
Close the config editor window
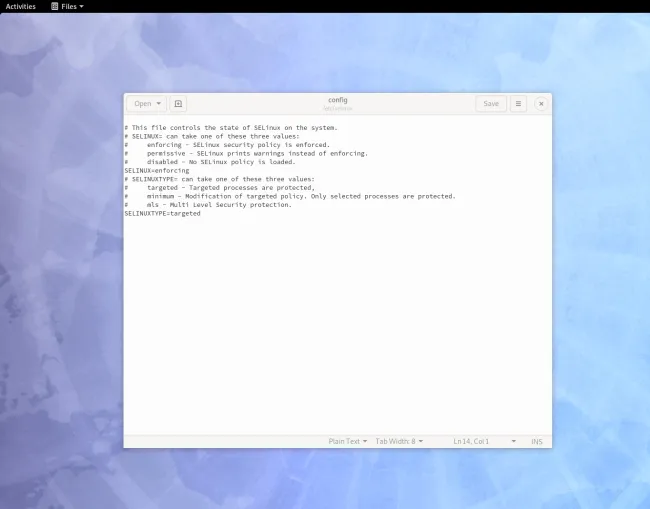point(541,104)
